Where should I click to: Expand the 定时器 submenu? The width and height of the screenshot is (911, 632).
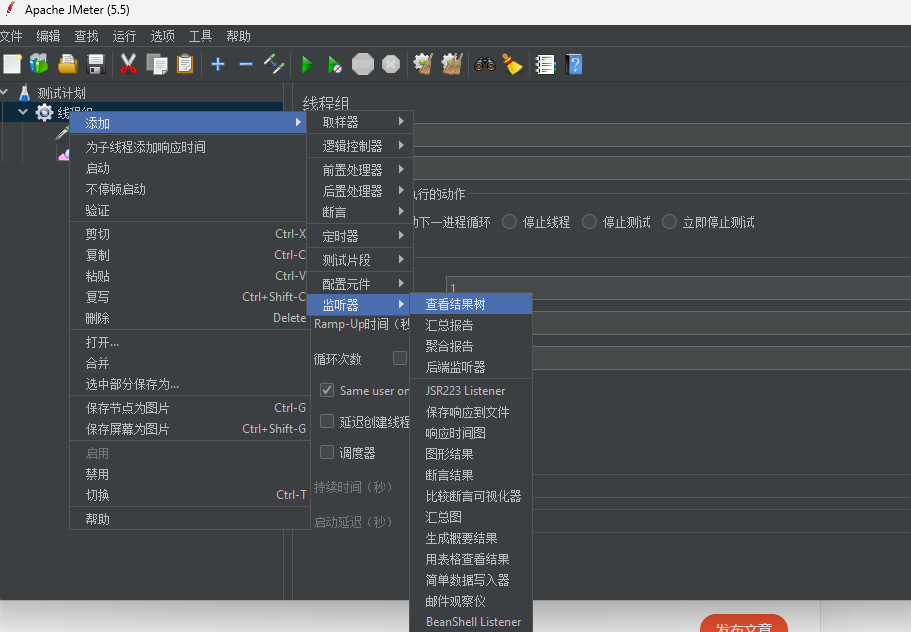pos(360,236)
